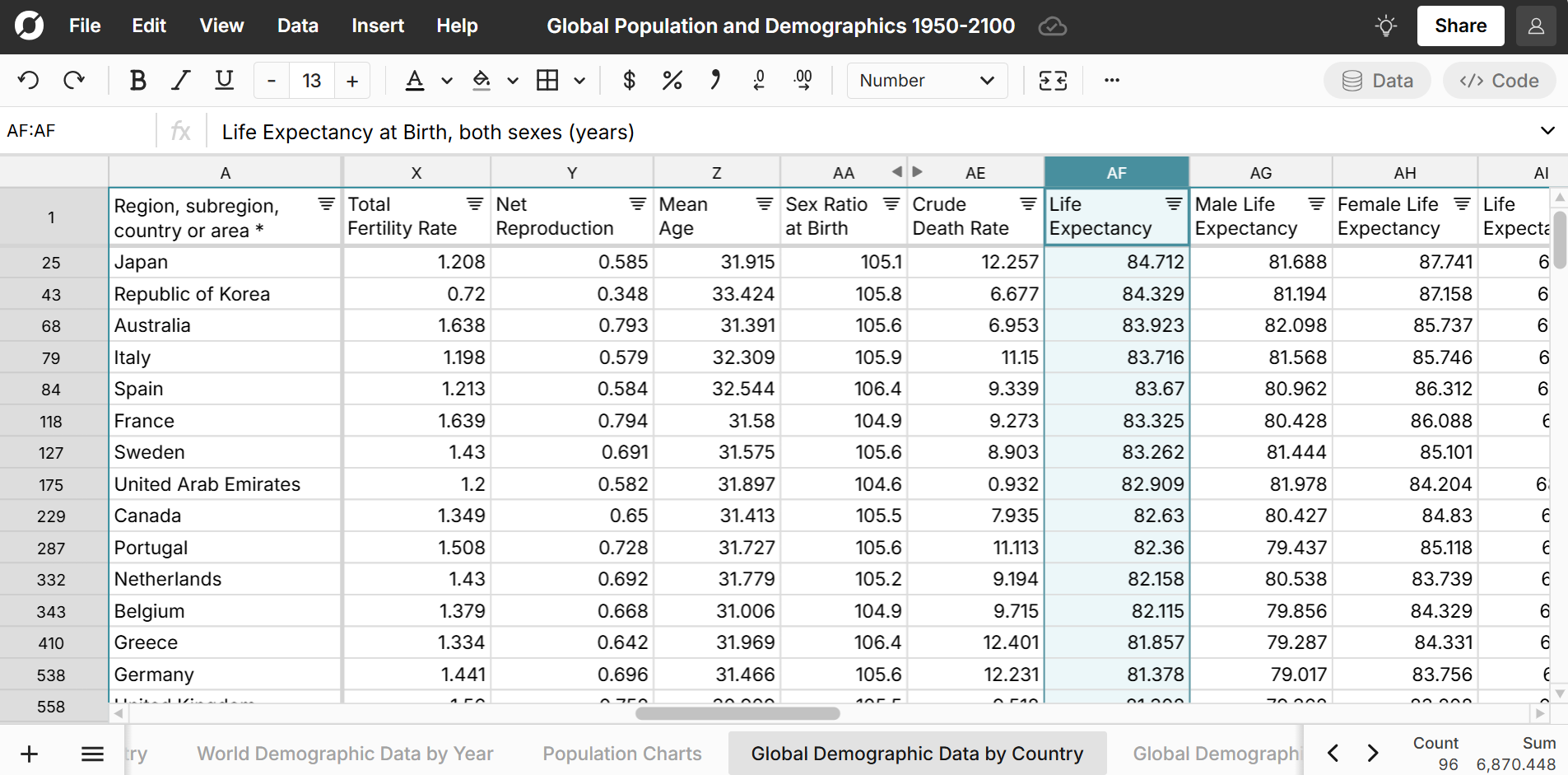This screenshot has height=775, width=1568.
Task: Toggle italic formatting
Action: [x=180, y=80]
